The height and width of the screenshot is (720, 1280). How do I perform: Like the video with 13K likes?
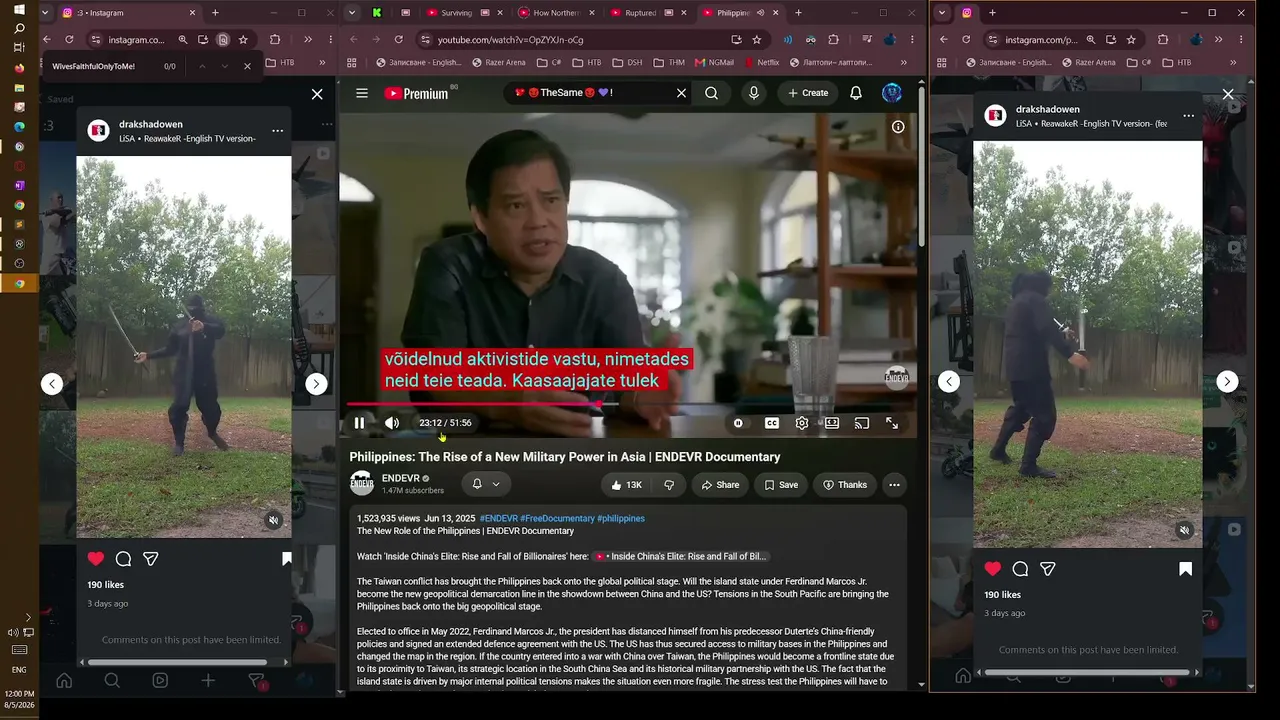[626, 485]
